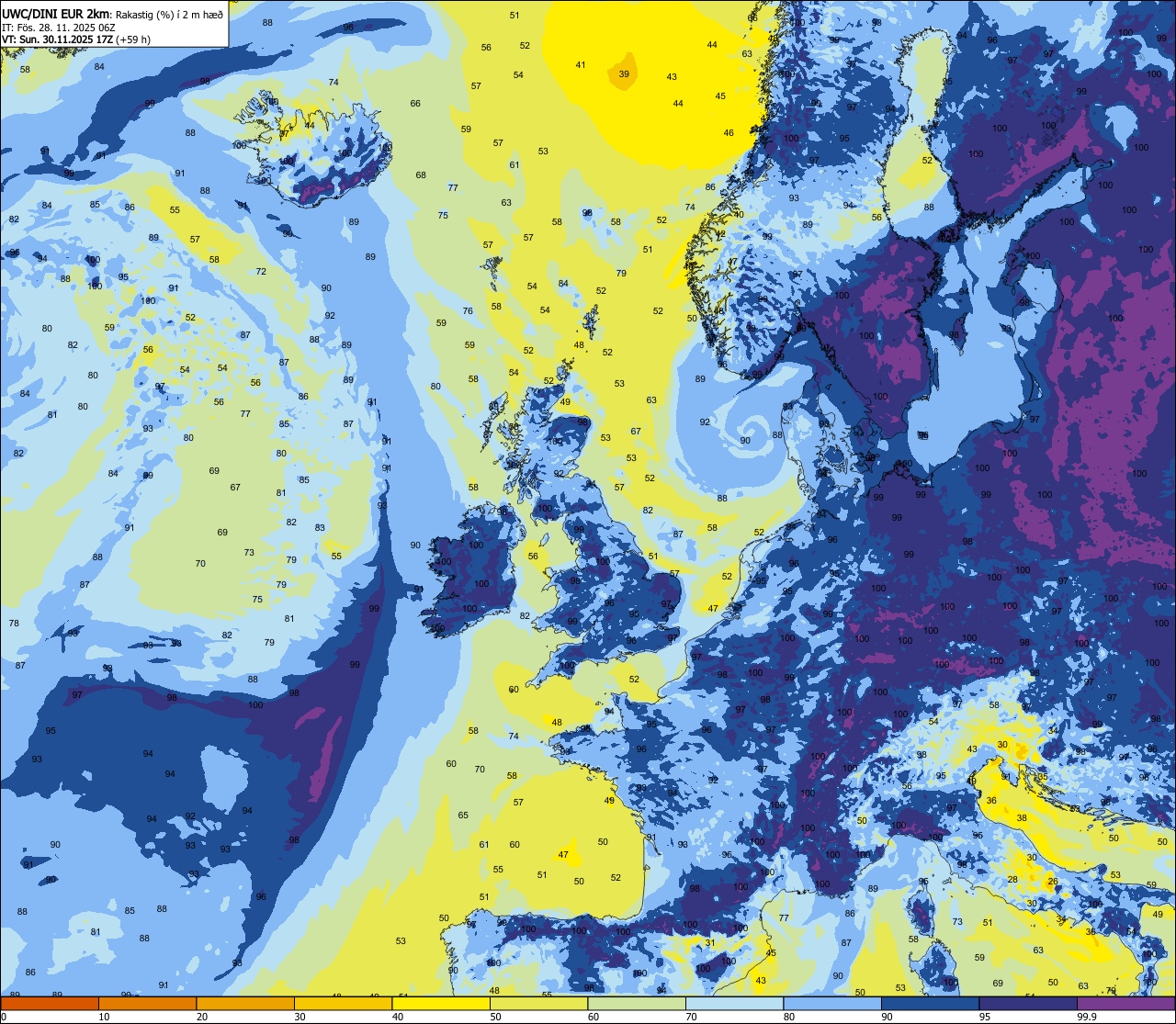Click the init time 'IT: Fös. 28. 11. 2025 06Z'
1176x1024 pixels.
(x=58, y=27)
